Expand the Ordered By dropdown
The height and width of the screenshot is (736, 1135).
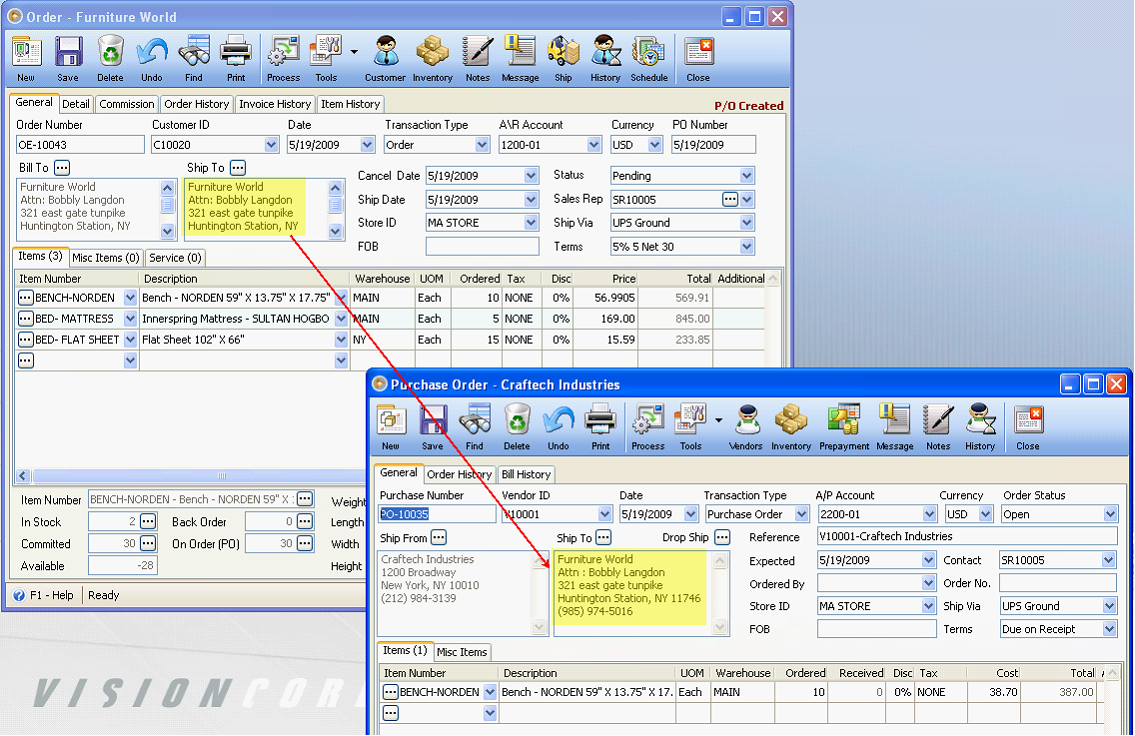(929, 583)
